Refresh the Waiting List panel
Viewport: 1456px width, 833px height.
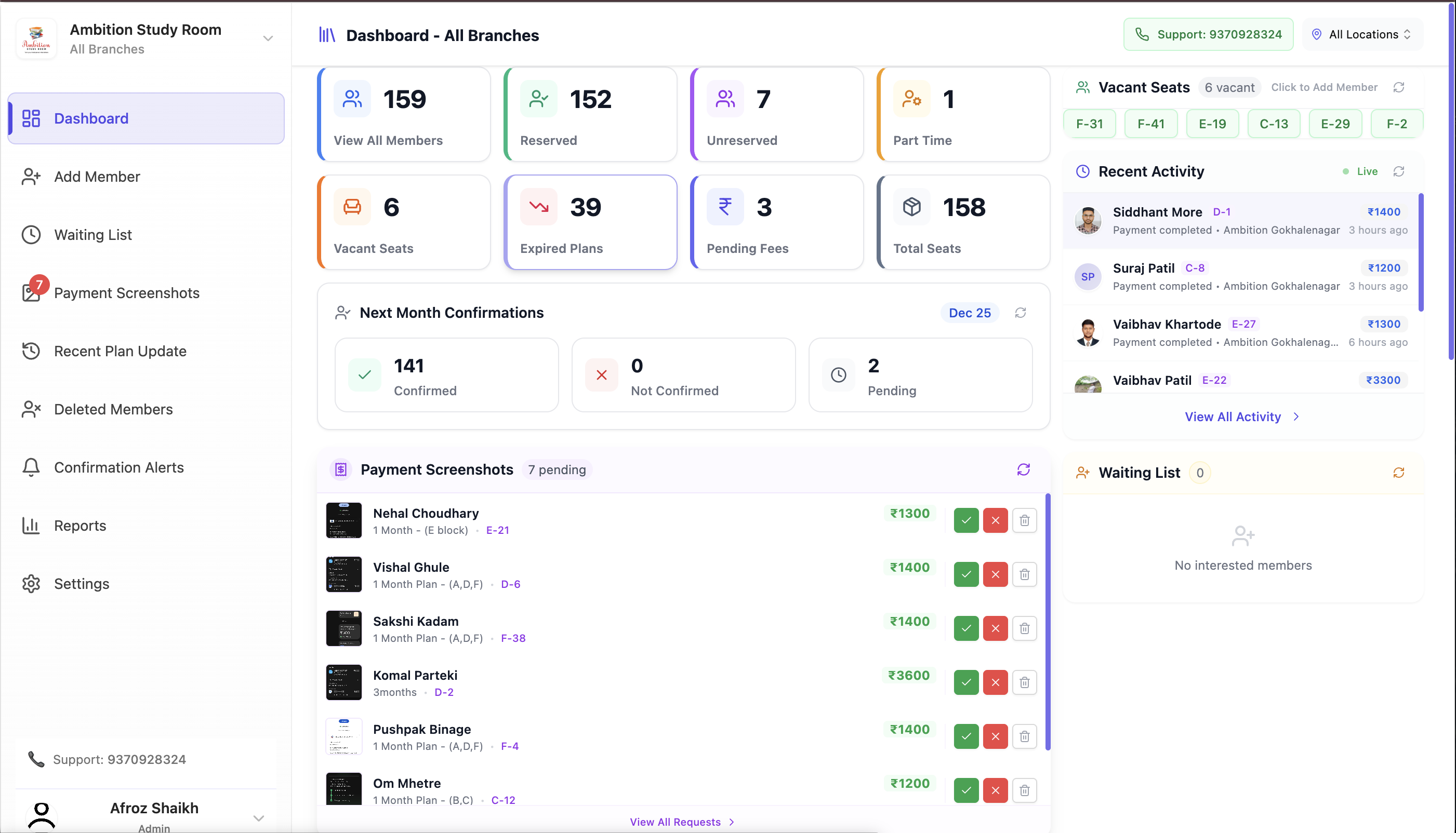1399,472
